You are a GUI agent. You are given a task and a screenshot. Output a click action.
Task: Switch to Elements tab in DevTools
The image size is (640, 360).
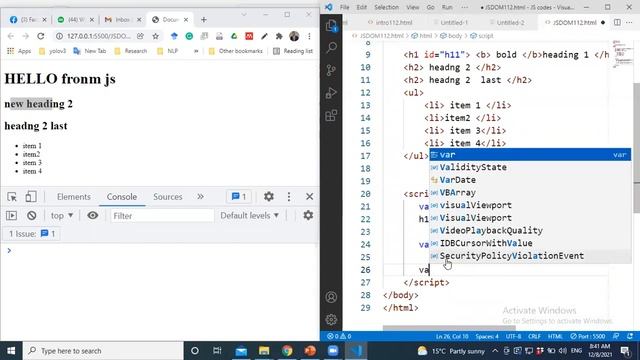[x=74, y=197]
